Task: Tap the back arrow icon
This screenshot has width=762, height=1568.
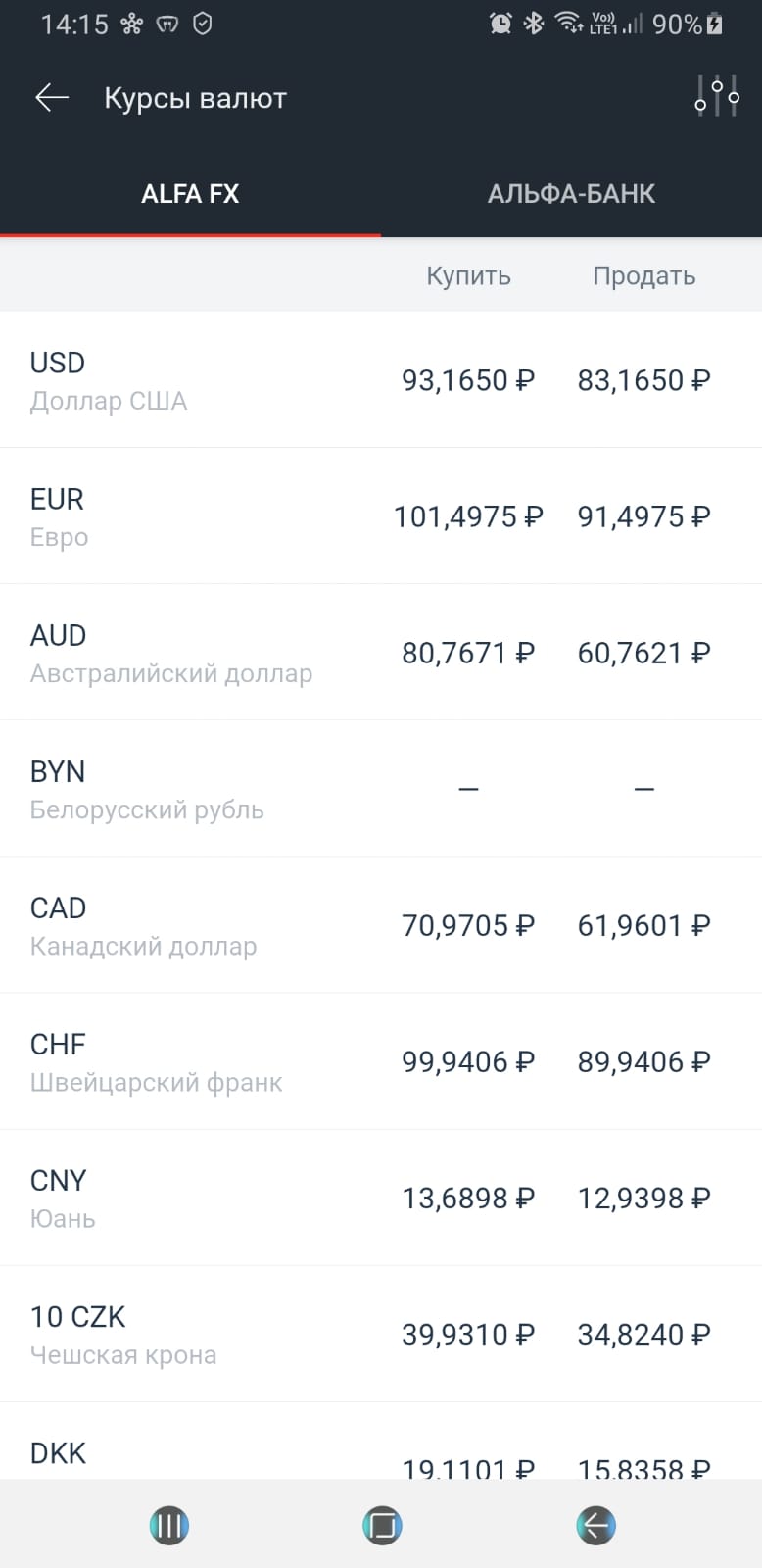Action: click(x=52, y=97)
